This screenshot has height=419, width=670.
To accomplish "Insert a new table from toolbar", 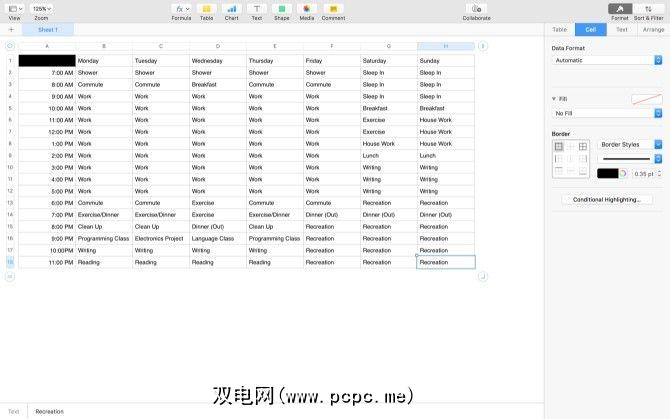I will [x=206, y=9].
